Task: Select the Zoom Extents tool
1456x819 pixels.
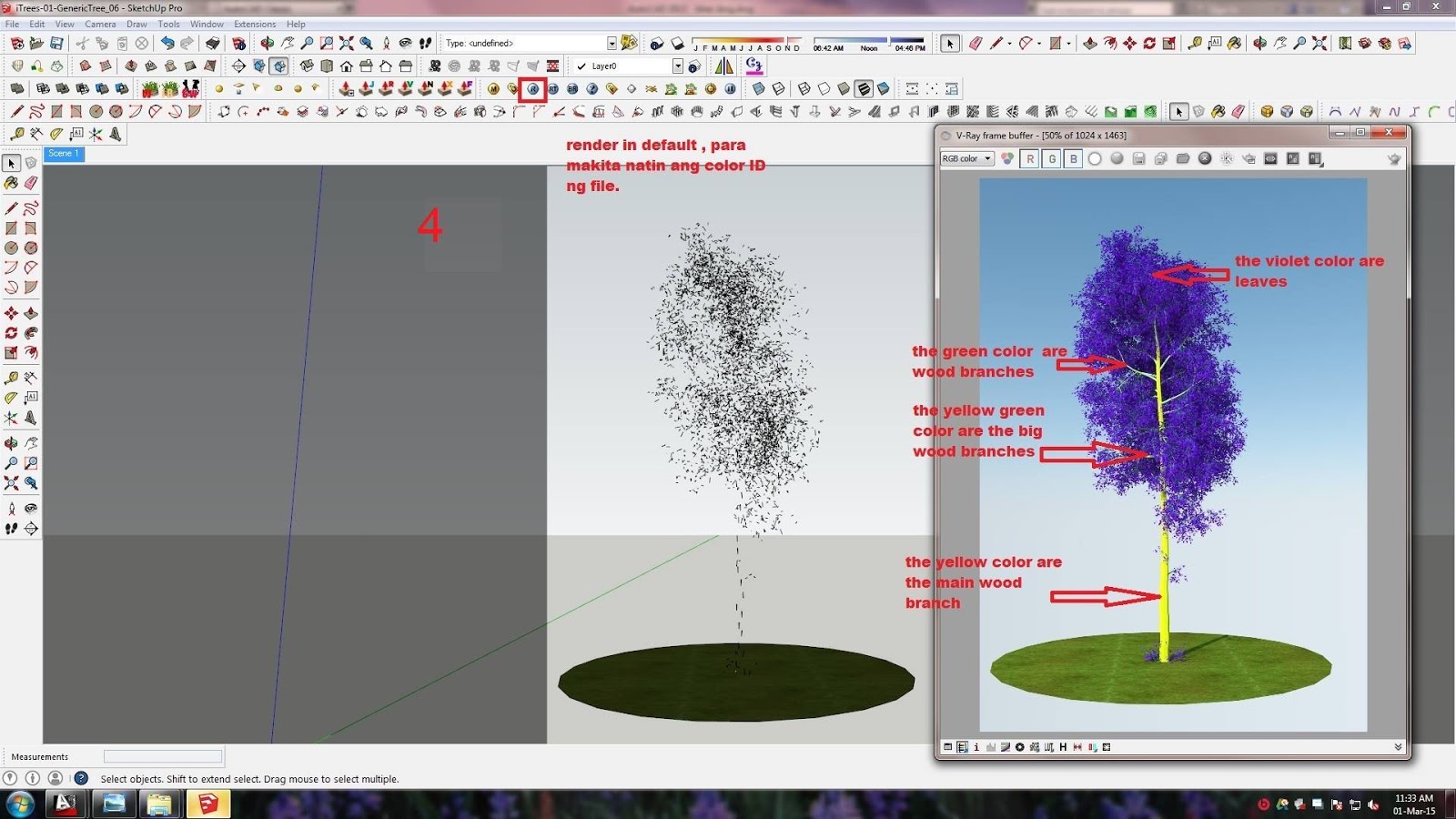Action: (12, 482)
